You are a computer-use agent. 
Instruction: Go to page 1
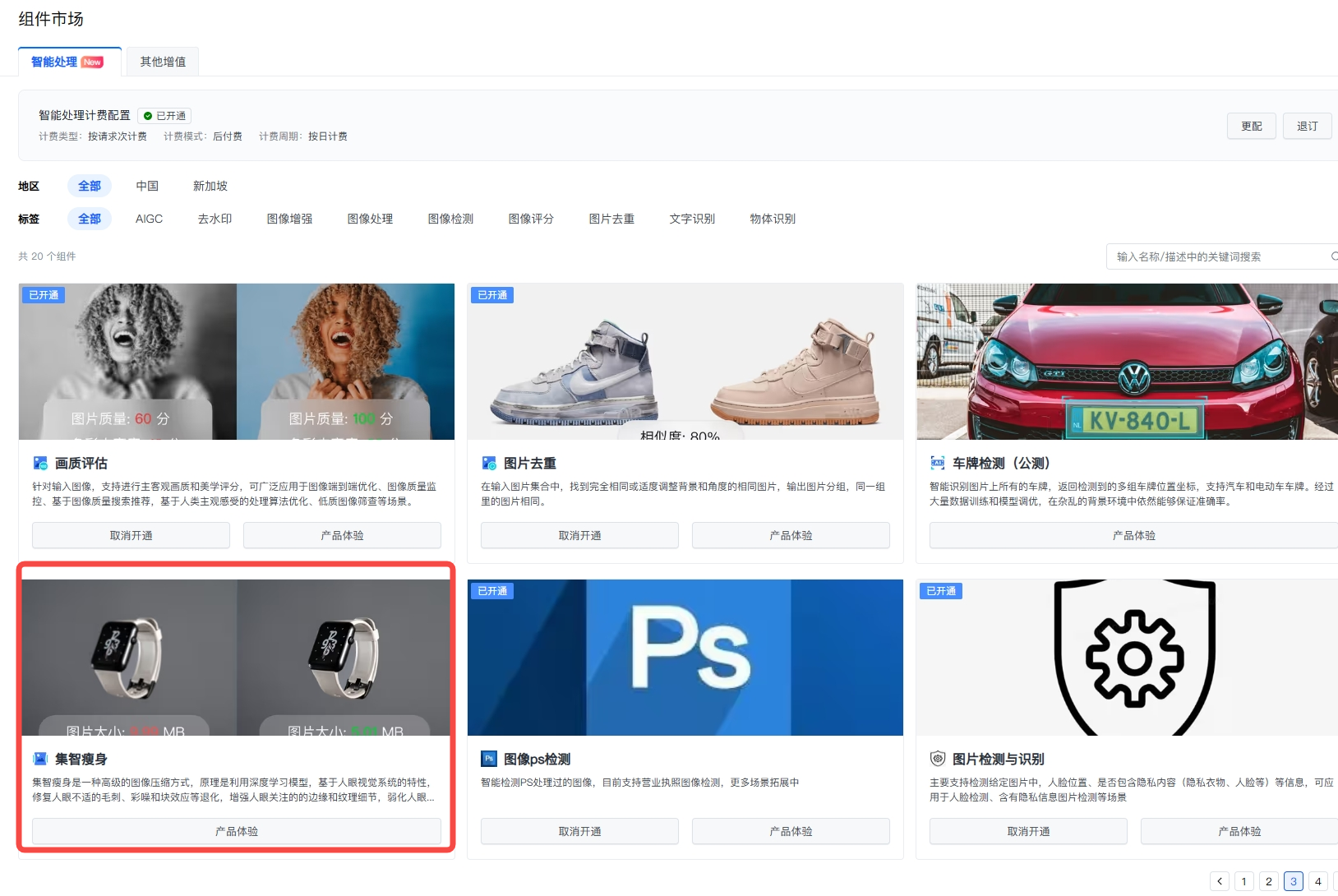coord(1244,881)
